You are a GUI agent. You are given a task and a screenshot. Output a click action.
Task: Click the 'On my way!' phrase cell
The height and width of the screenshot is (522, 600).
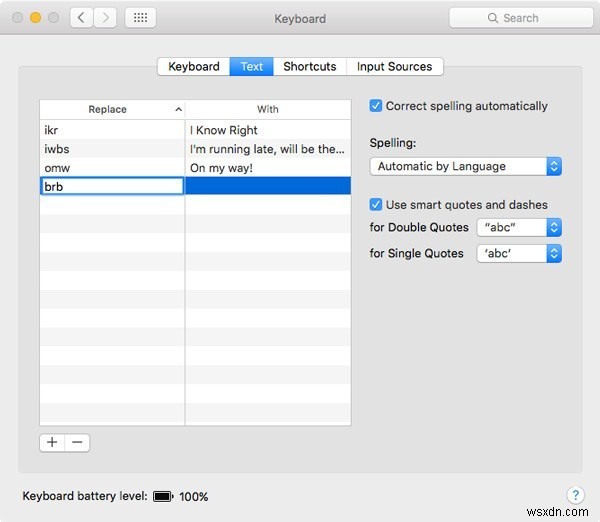point(268,168)
